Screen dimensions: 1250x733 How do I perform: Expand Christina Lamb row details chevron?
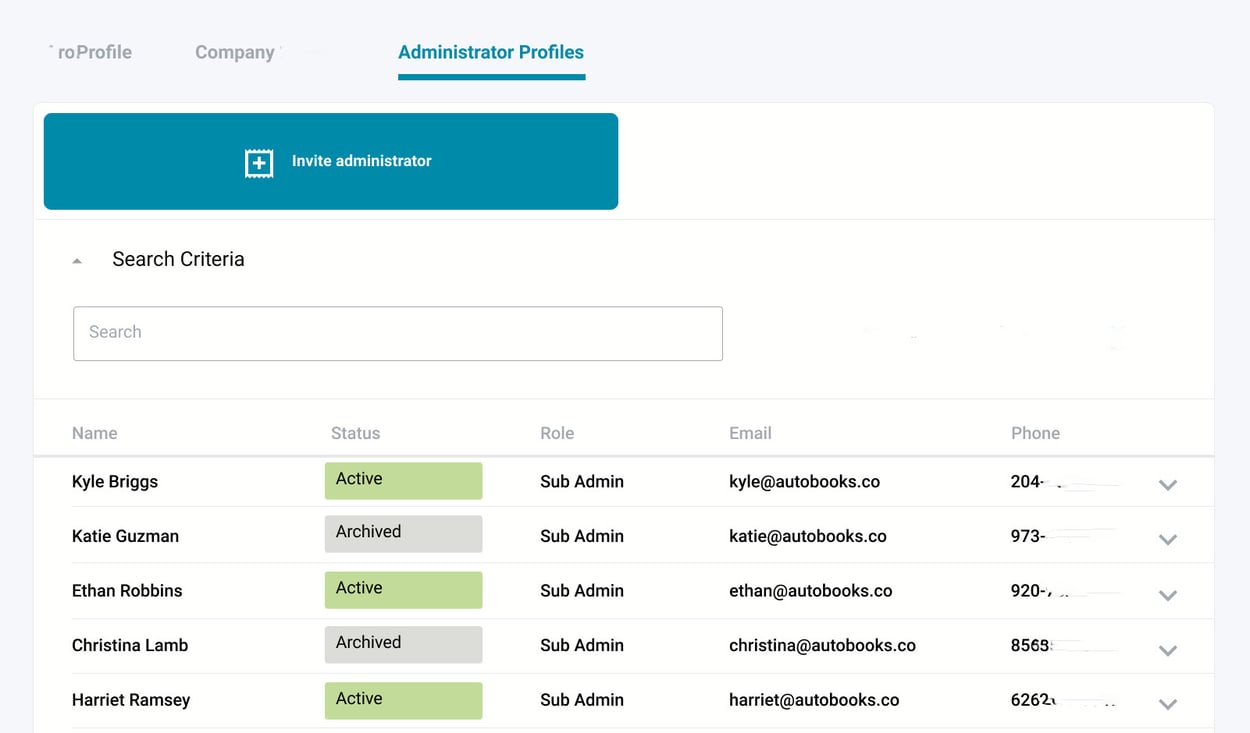click(x=1168, y=650)
